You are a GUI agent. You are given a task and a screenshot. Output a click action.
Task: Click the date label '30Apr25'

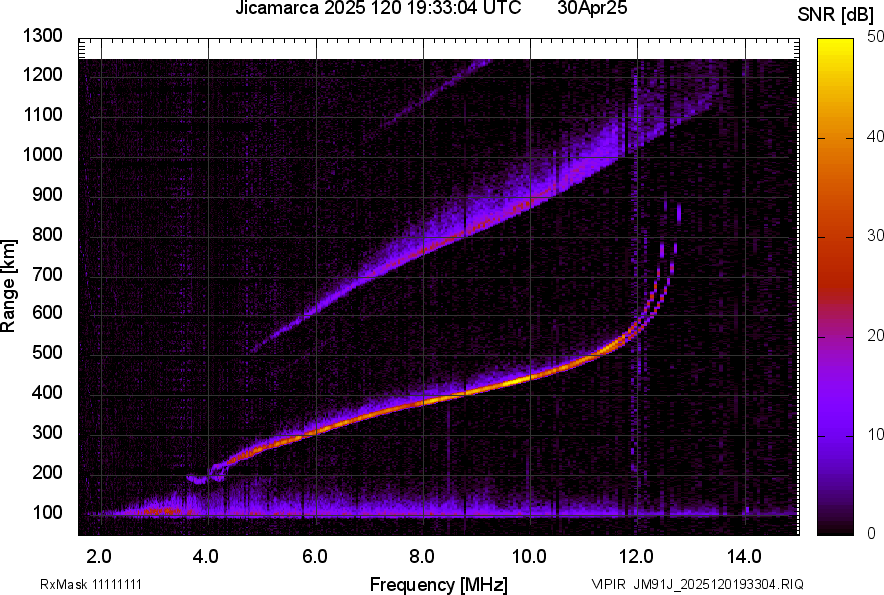tap(592, 8)
